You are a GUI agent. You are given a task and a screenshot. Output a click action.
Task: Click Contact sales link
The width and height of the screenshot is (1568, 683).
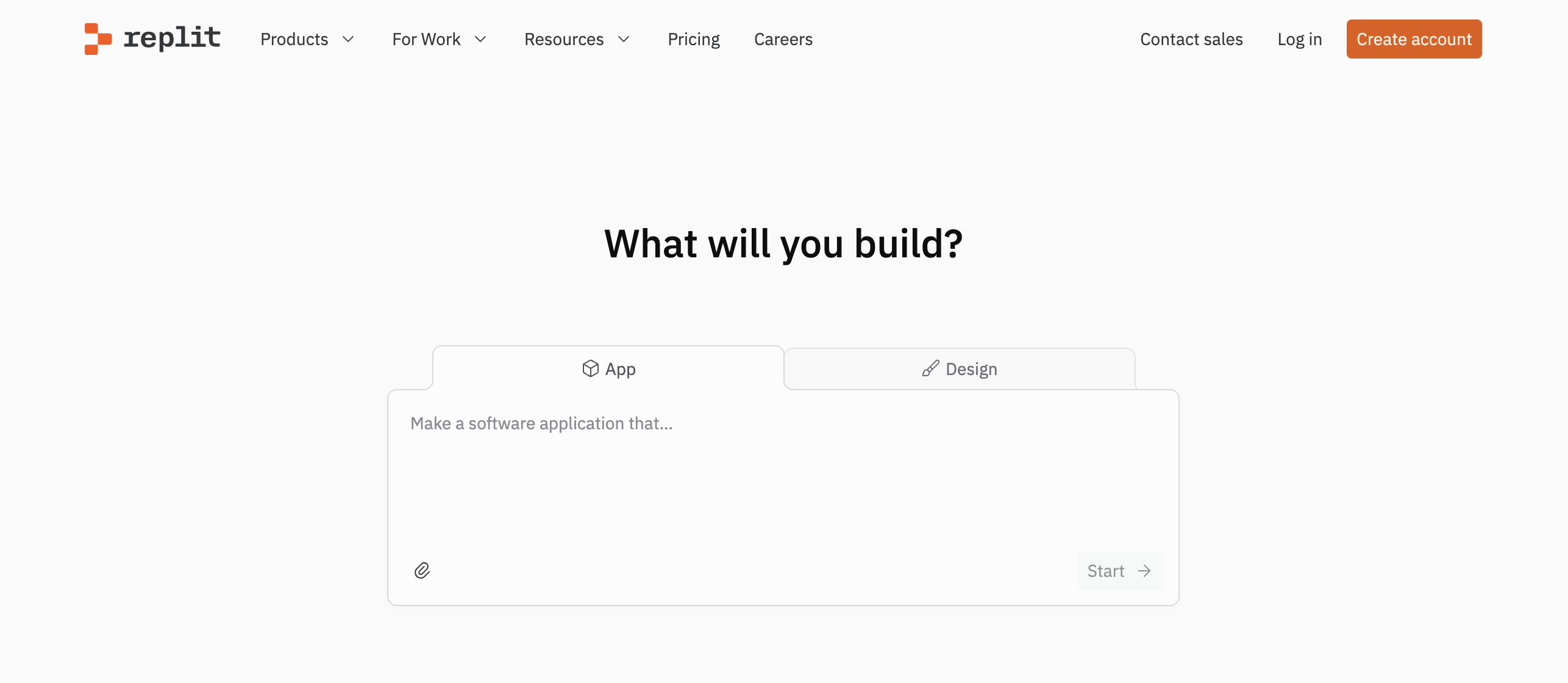pos(1191,40)
